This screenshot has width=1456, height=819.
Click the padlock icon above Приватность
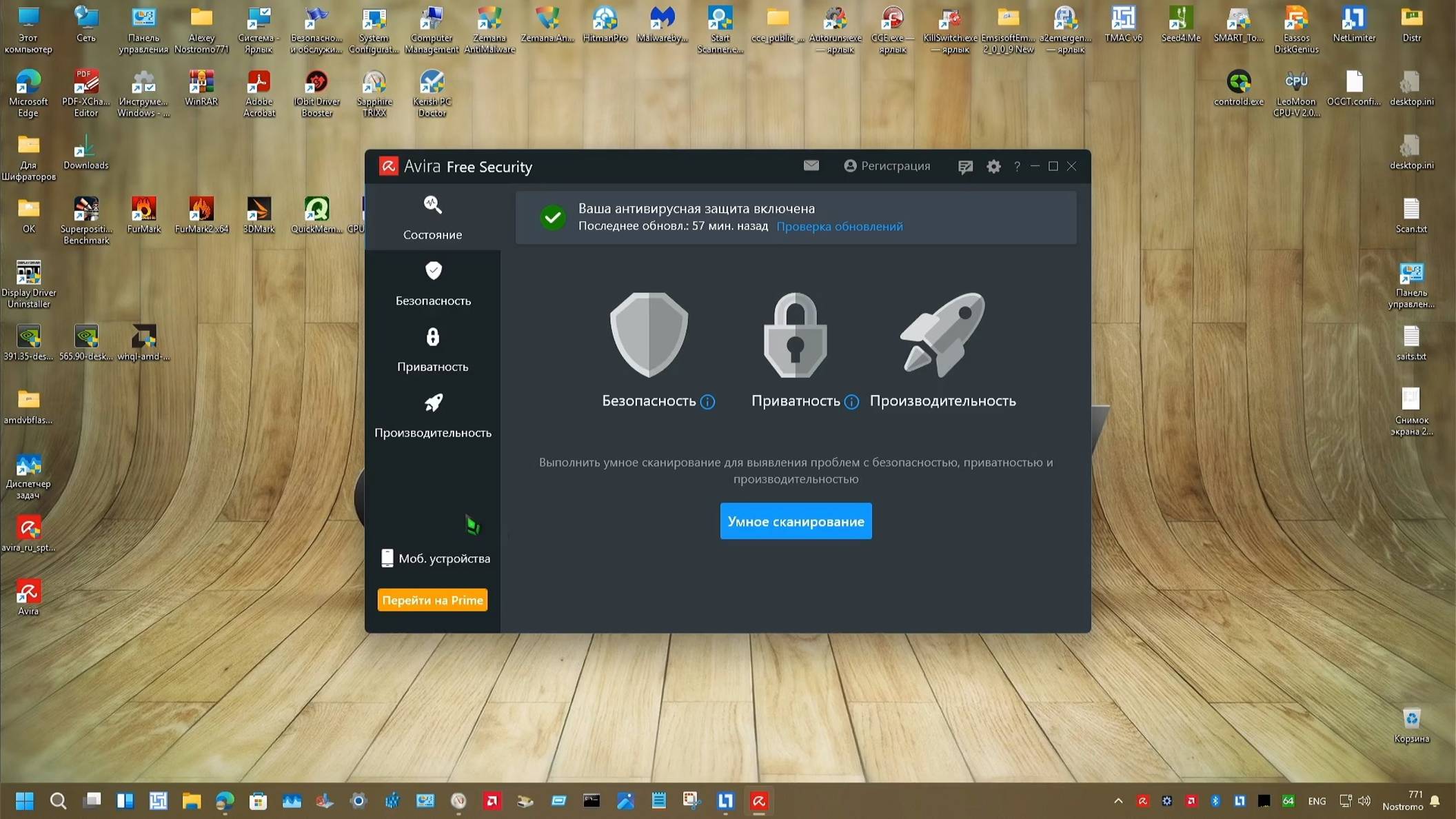pos(794,336)
